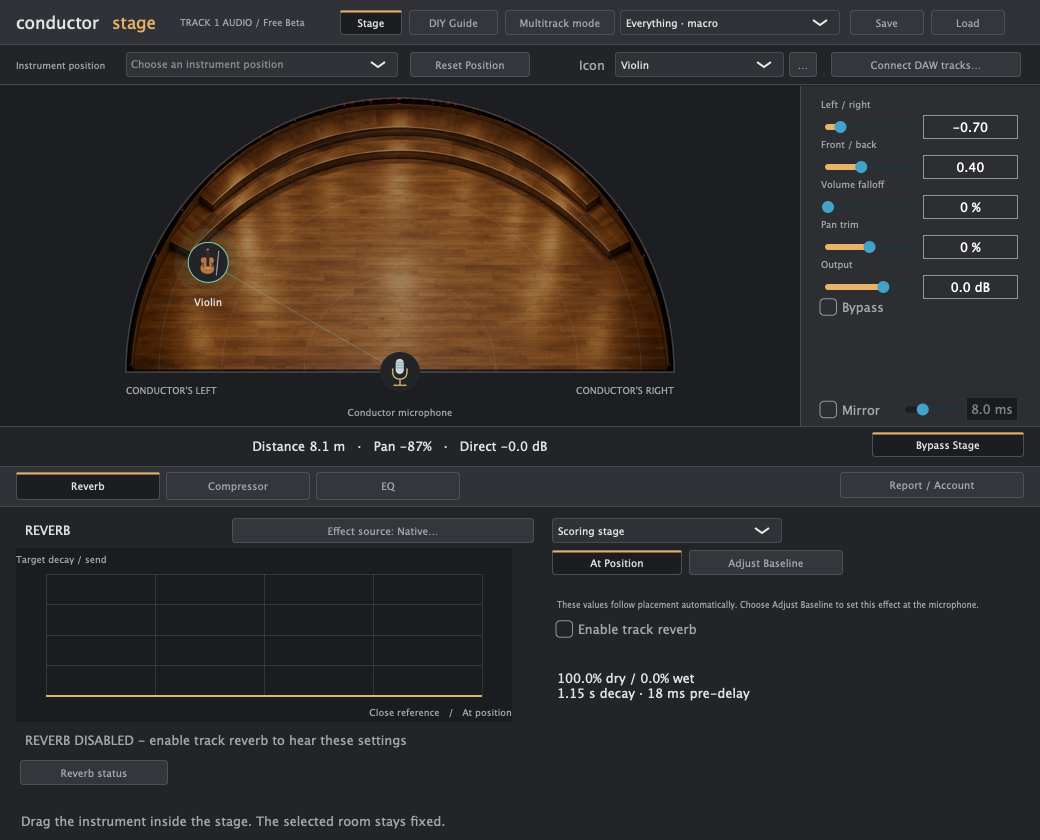1040x840 pixels.
Task: Click the Front / back slider handle
Action: point(861,167)
